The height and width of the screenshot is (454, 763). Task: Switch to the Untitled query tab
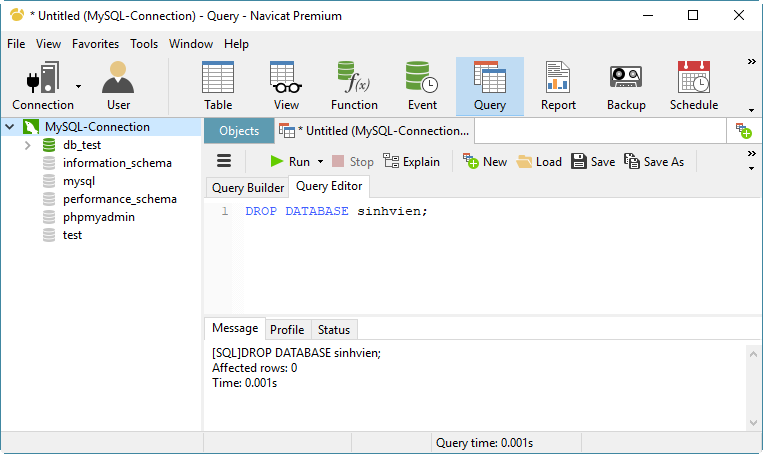374,131
